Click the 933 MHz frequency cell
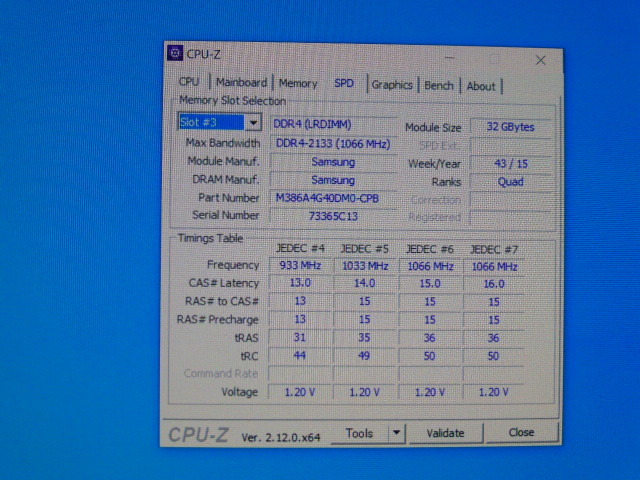Image resolution: width=640 pixels, height=480 pixels. point(300,266)
